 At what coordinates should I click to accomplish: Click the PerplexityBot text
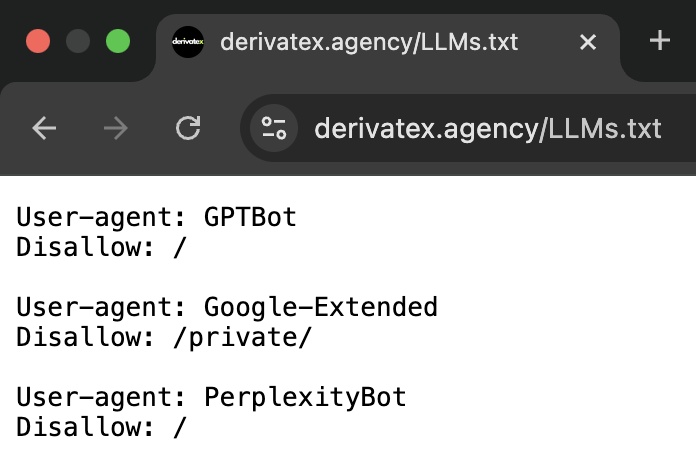(305, 397)
